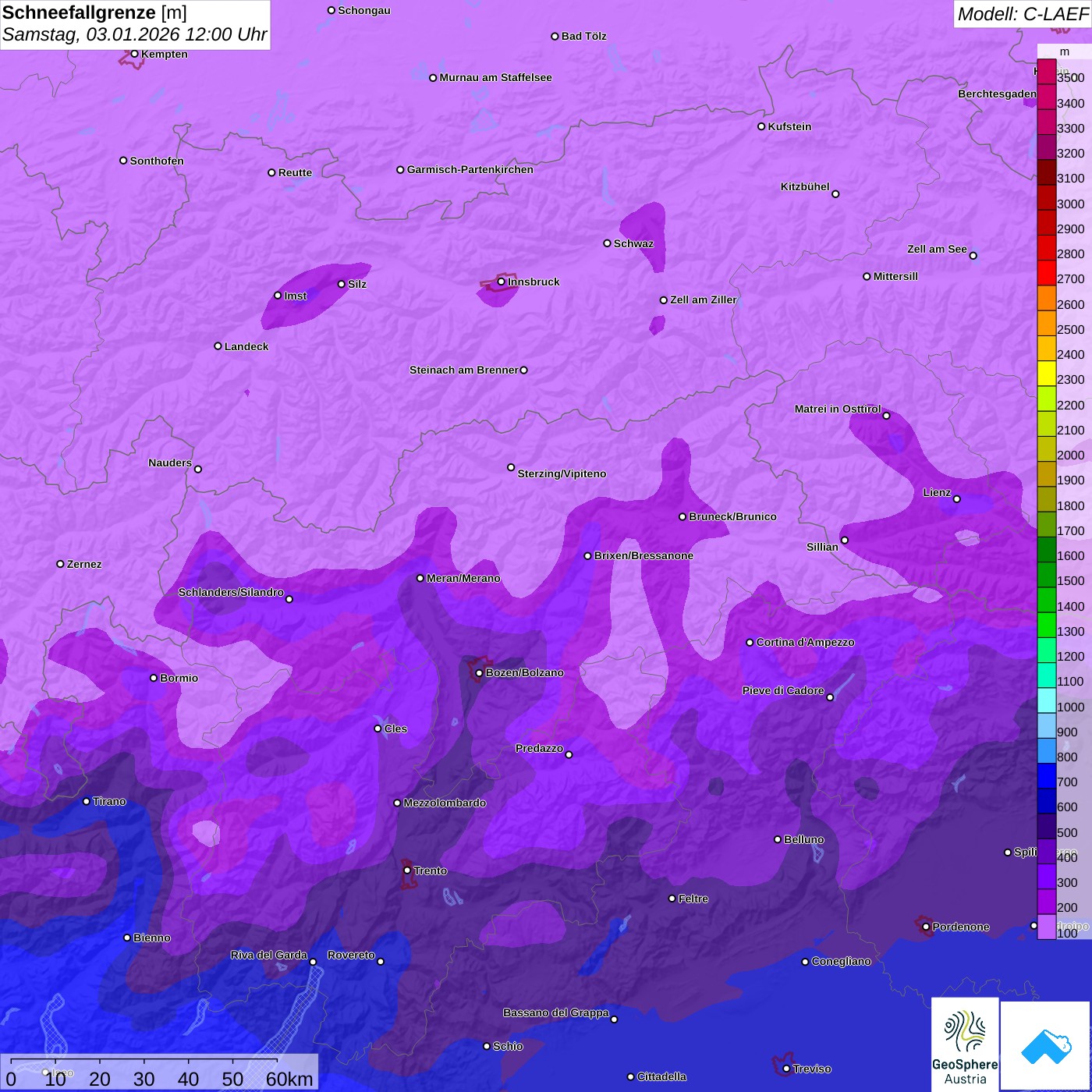Click the Modell: C-LAEF label
Viewport: 1092px width, 1092px height.
tap(1023, 14)
